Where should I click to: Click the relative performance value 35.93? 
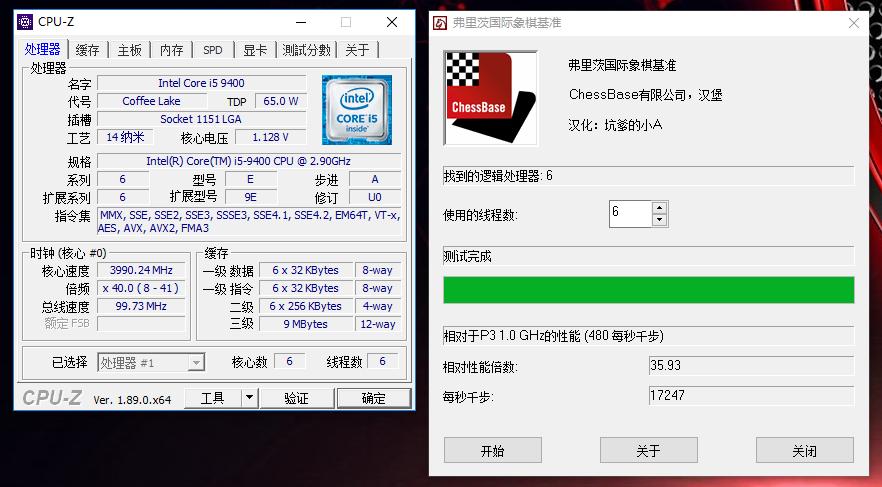[x=752, y=366]
